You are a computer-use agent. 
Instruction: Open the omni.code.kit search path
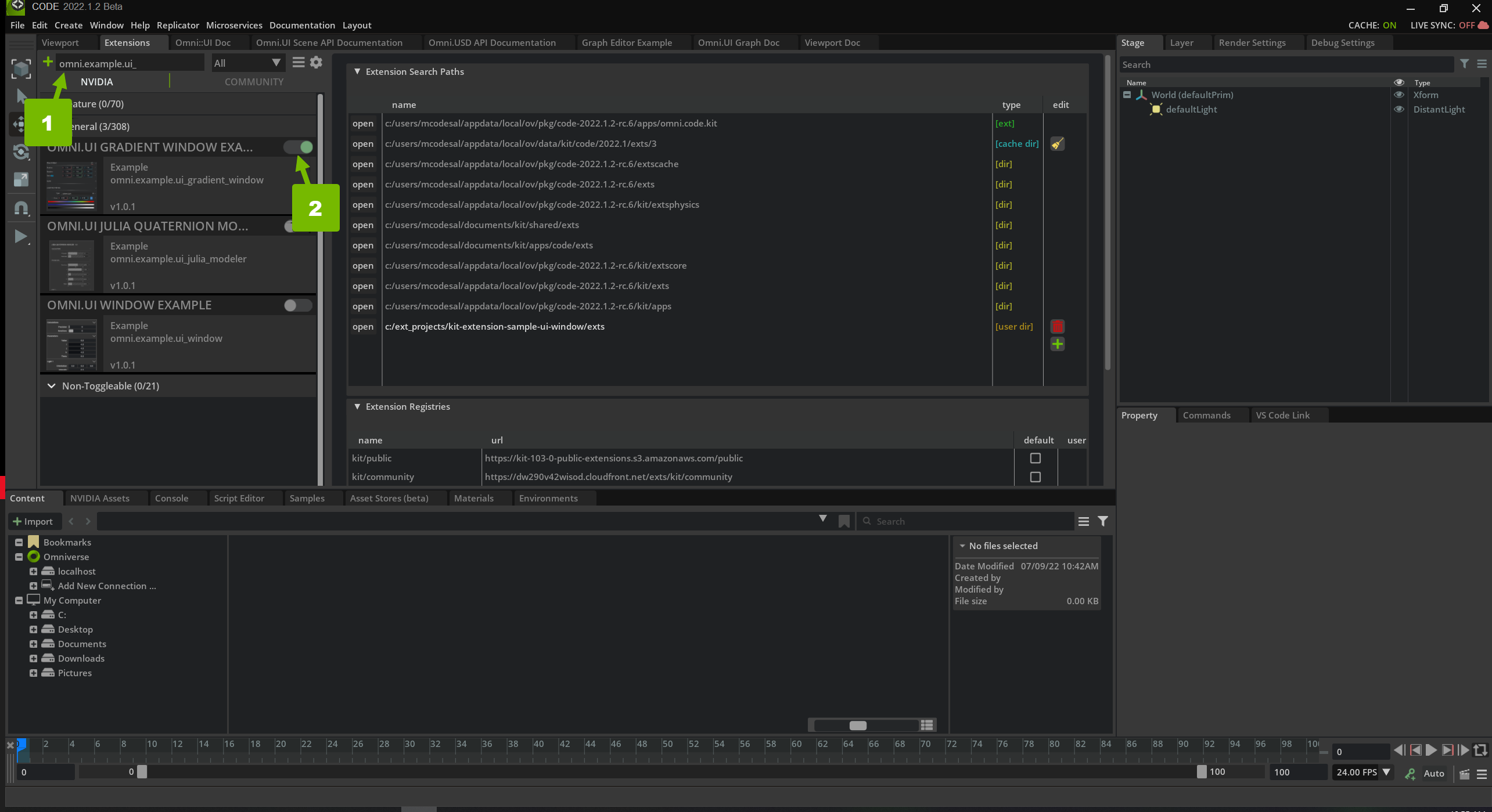363,124
